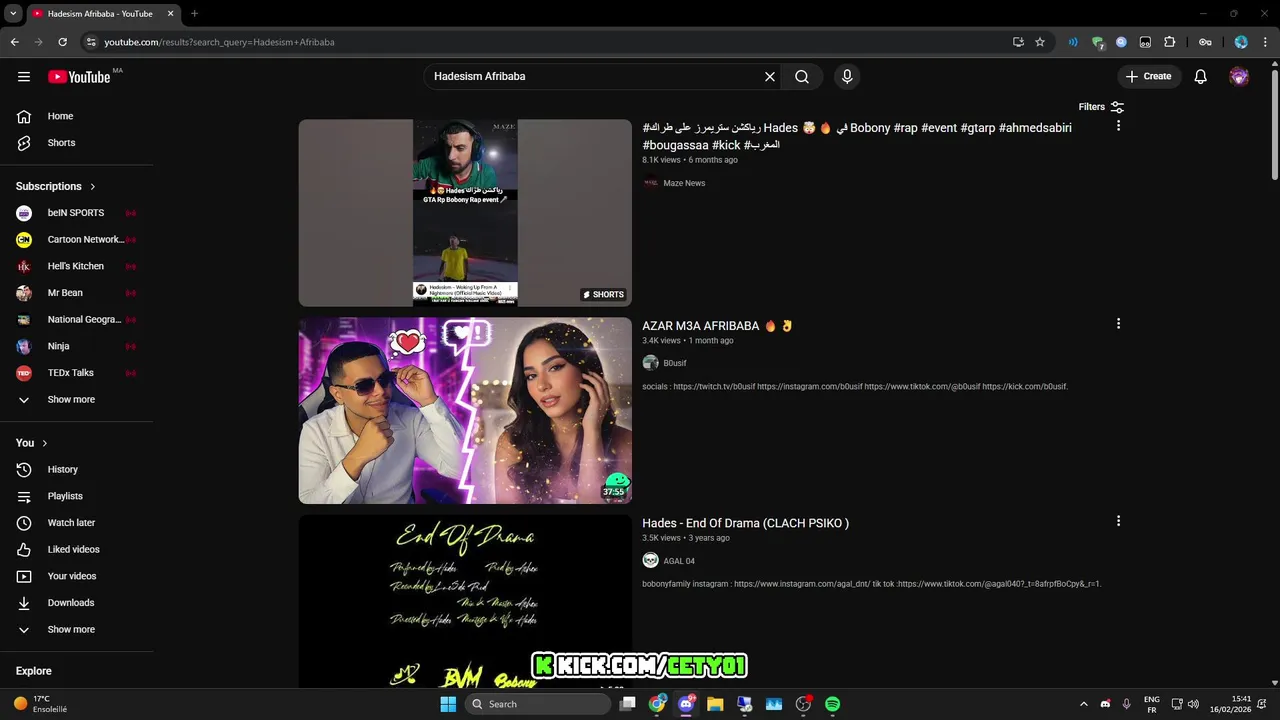This screenshot has height=720, width=1280.
Task: Clear the search query with X
Action: (x=770, y=77)
